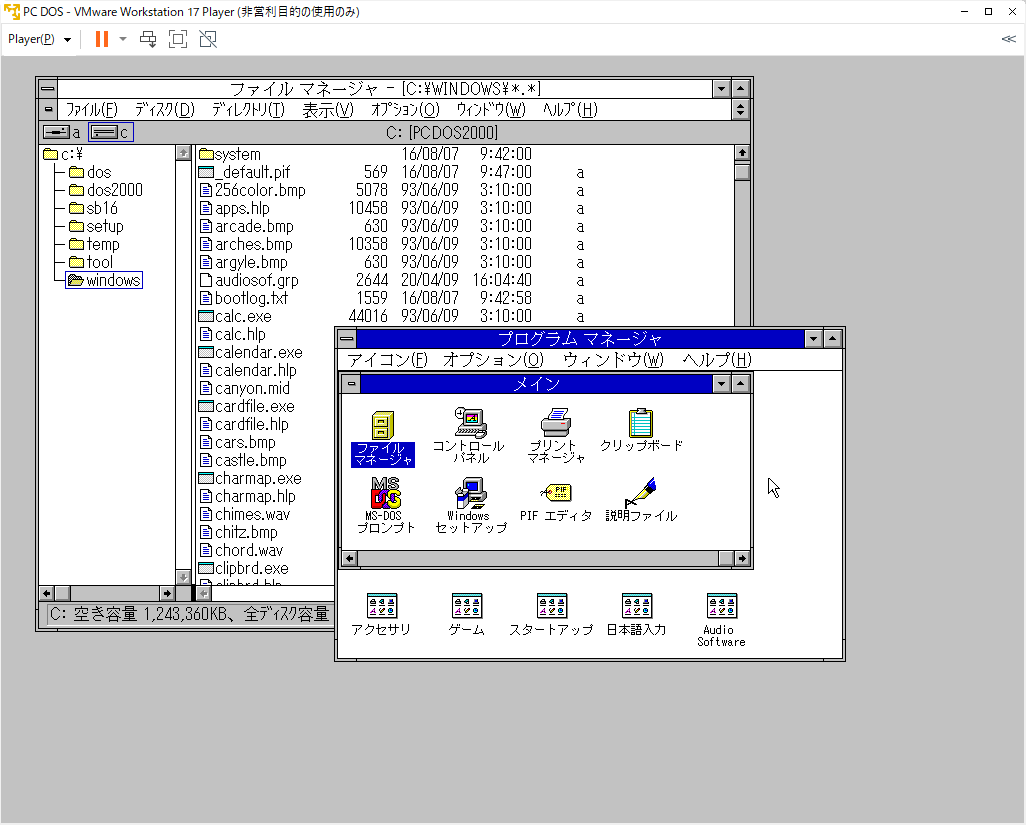1026x825 pixels.
Task: Select the file chimes.wav
Action: pos(244,514)
